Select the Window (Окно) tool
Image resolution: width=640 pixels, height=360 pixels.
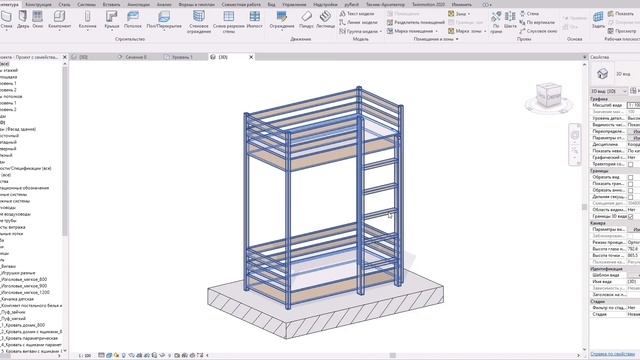[38, 19]
